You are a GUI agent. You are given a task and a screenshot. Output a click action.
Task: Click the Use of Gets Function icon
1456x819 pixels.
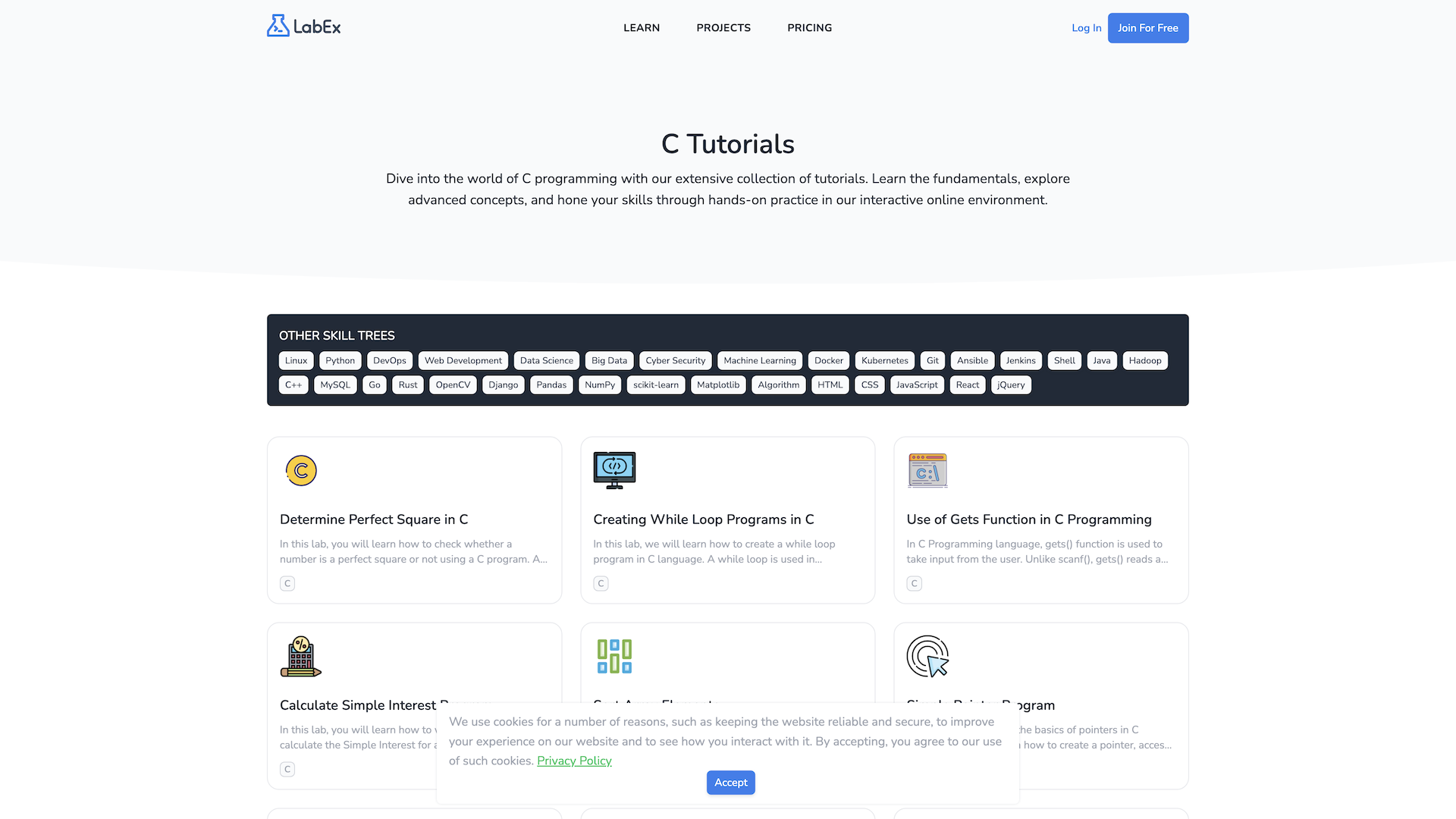(x=927, y=470)
